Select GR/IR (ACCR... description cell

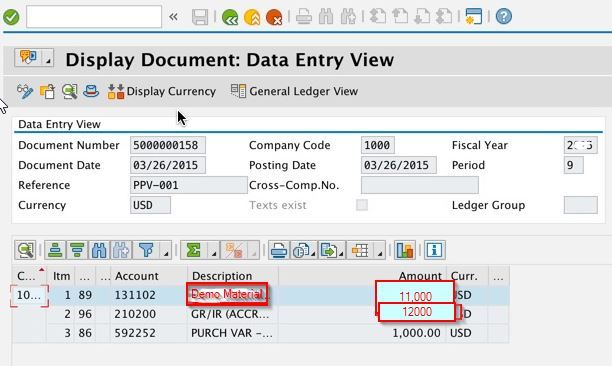pyautogui.click(x=233, y=314)
